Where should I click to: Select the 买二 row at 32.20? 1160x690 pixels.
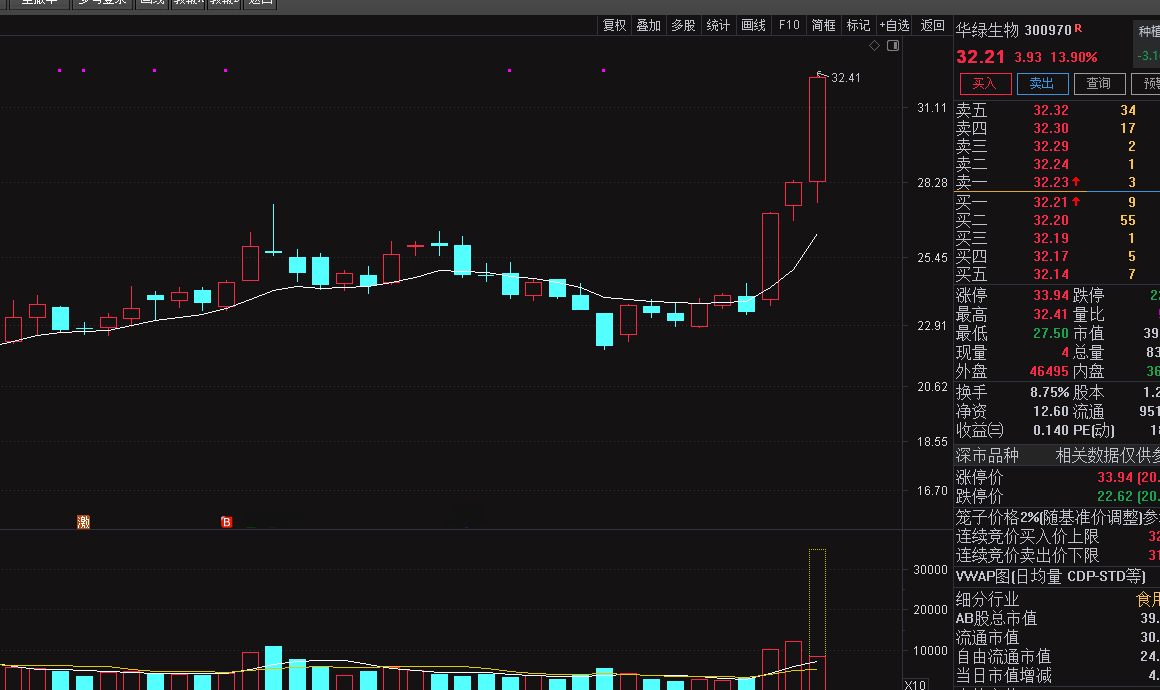click(1056, 220)
